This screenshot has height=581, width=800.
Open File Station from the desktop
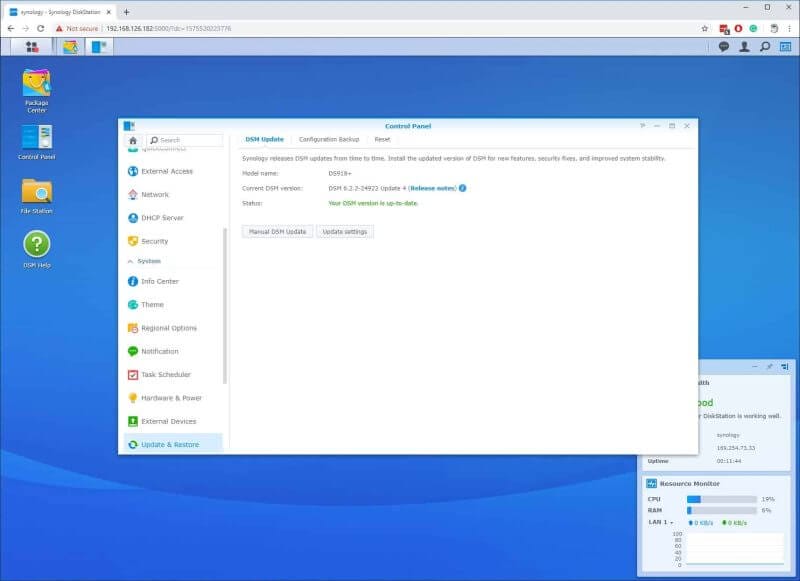click(x=36, y=190)
